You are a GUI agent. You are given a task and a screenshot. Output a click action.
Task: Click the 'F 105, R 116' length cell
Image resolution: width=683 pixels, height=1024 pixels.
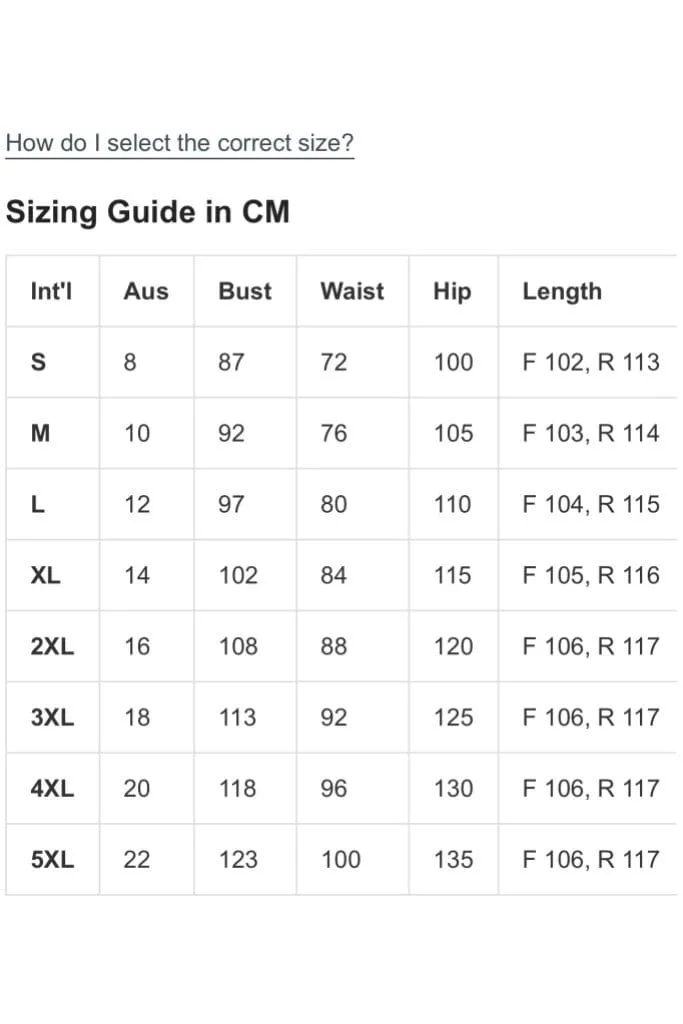point(591,575)
